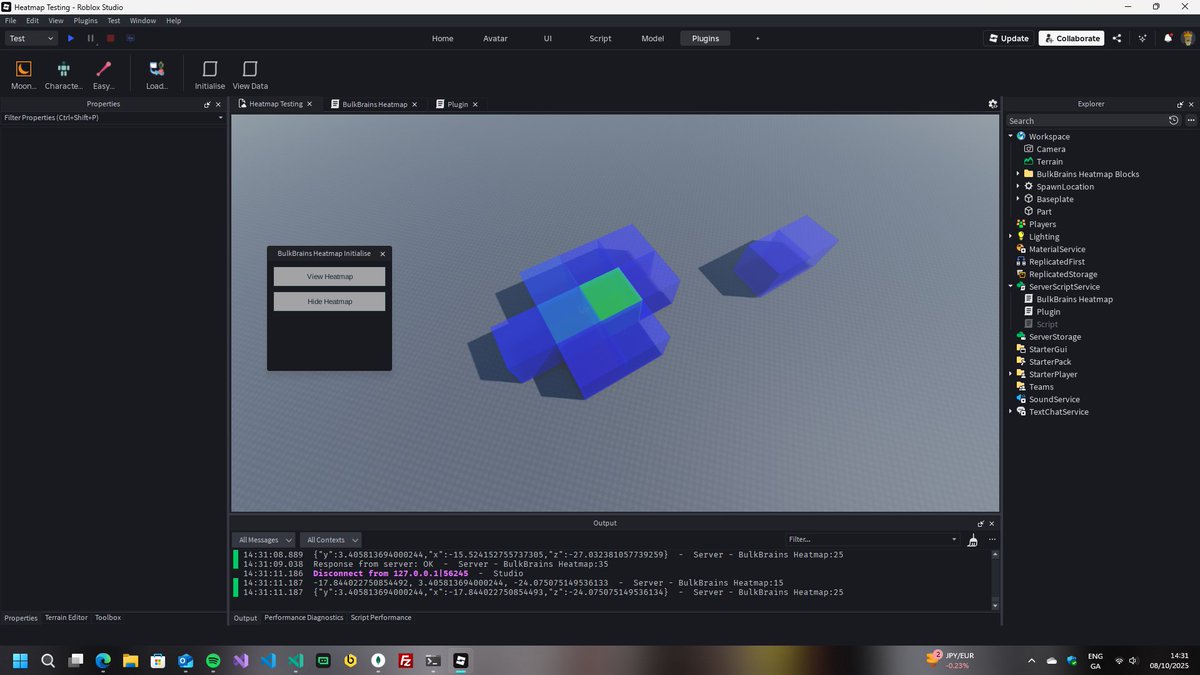
Task: Expand the TextChatService node
Action: tap(1010, 411)
